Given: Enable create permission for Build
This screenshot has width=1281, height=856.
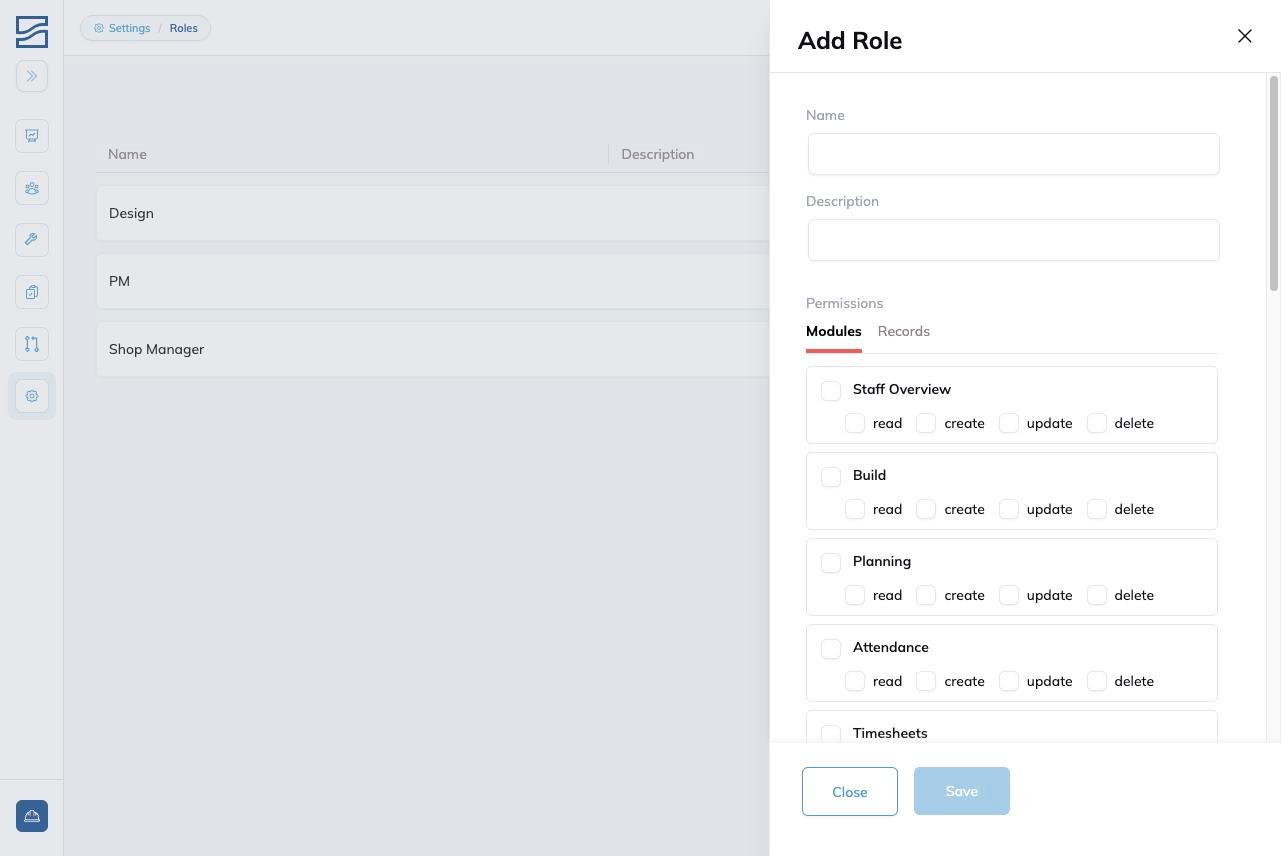Looking at the screenshot, I should 926,509.
